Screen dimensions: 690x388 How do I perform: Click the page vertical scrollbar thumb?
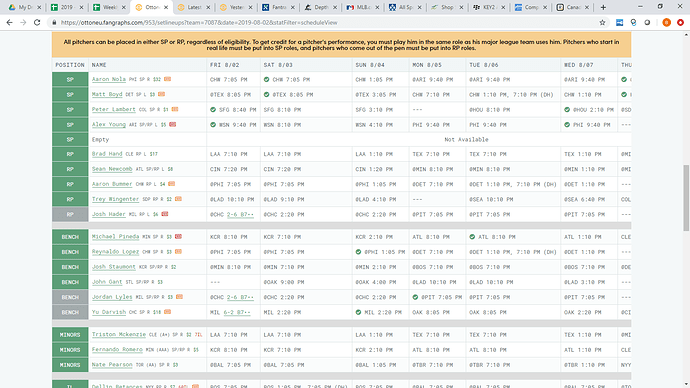pyautogui.click(x=686, y=198)
